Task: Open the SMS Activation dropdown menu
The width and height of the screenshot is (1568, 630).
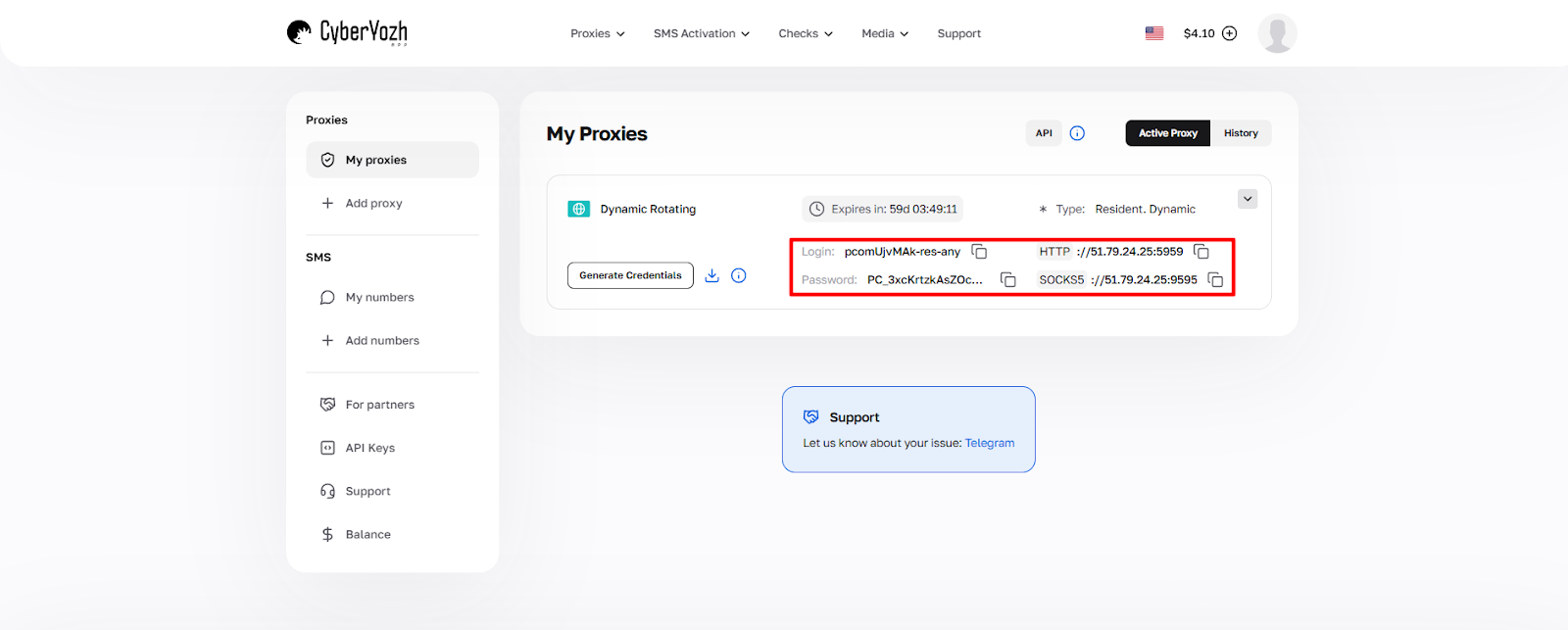Action: pyautogui.click(x=701, y=33)
